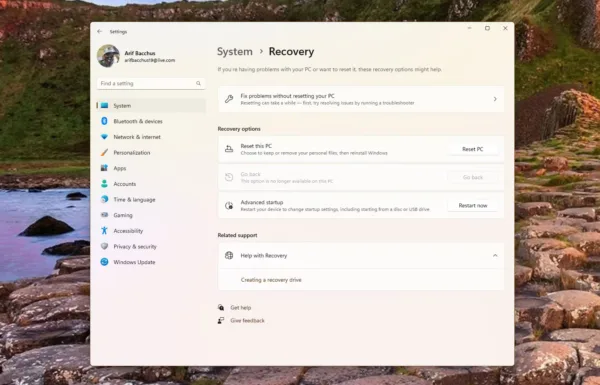This screenshot has width=600, height=385.
Task: Click the Reset this PC icon
Action: point(229,149)
